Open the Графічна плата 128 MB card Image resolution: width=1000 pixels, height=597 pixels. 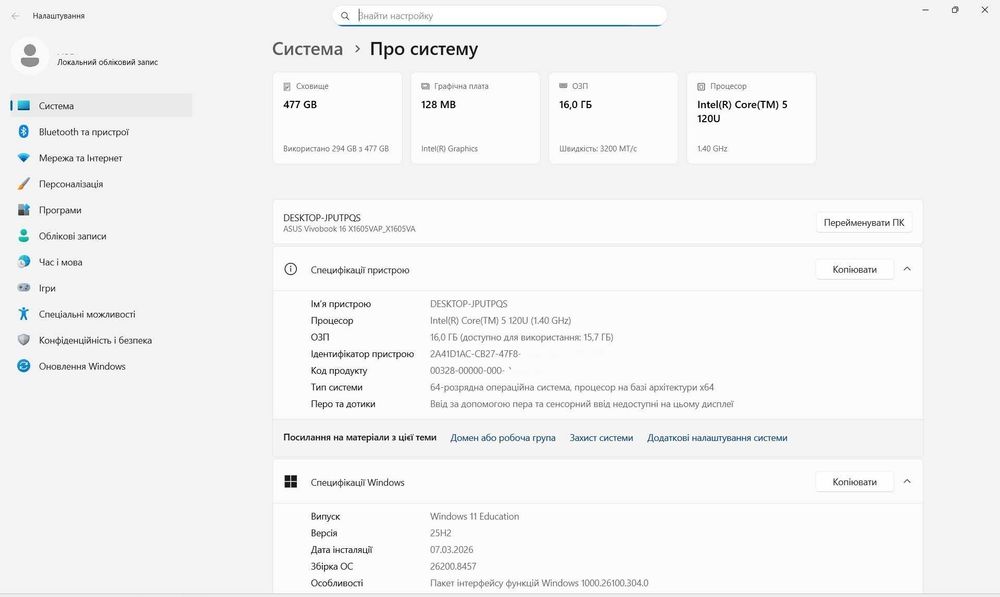tap(475, 118)
